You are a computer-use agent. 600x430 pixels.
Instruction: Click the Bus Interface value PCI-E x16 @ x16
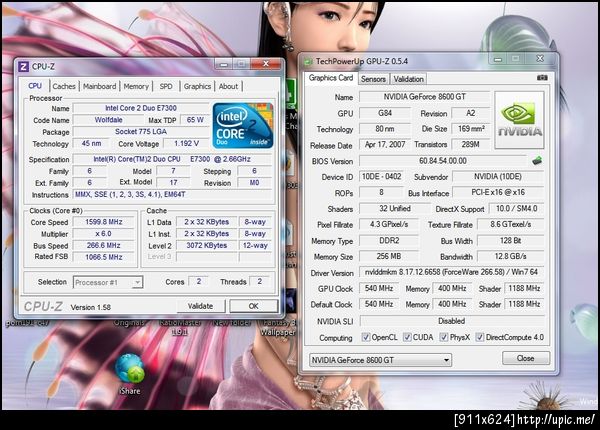pyautogui.click(x=498, y=192)
